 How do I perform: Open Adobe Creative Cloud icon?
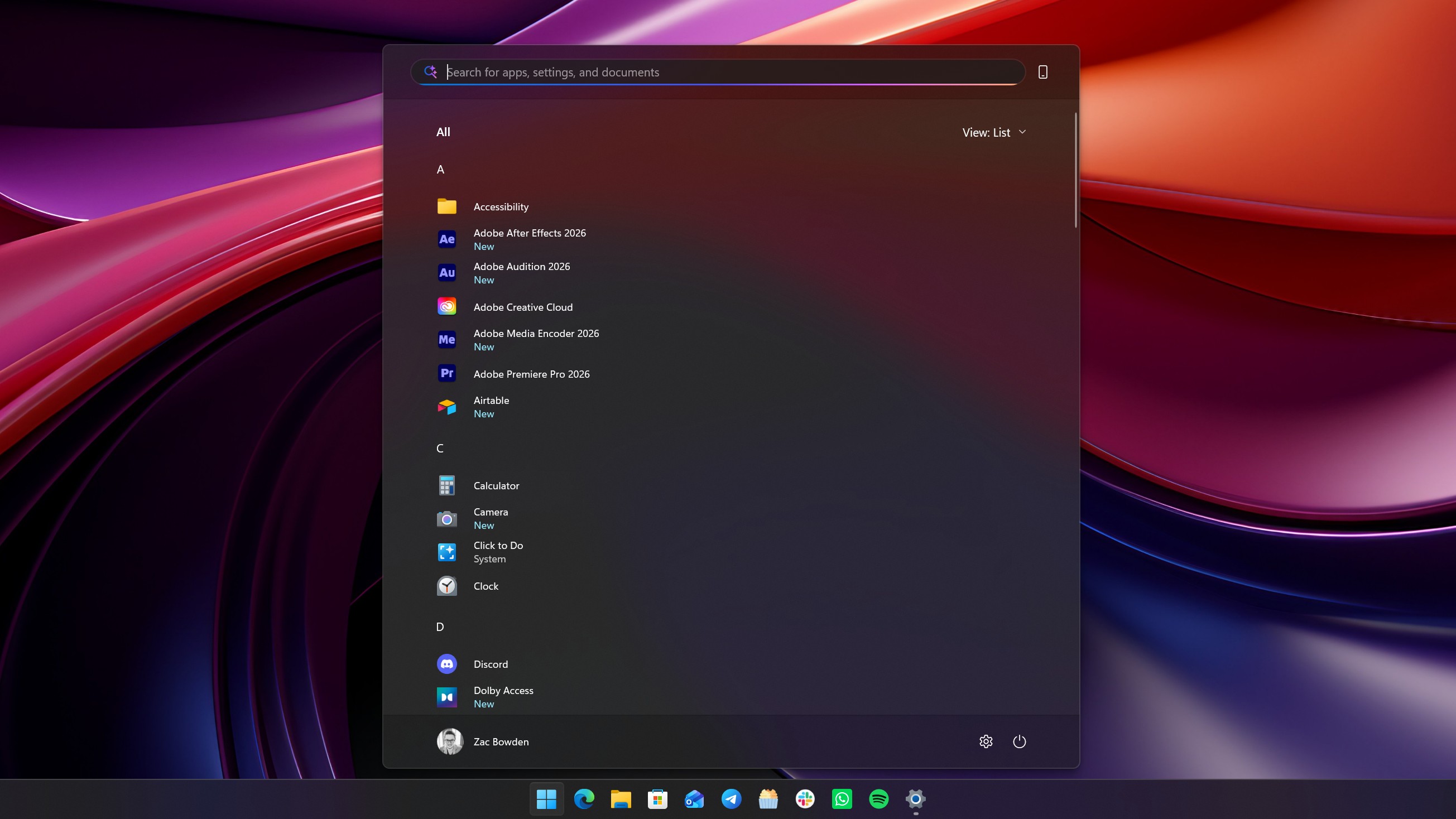(446, 306)
